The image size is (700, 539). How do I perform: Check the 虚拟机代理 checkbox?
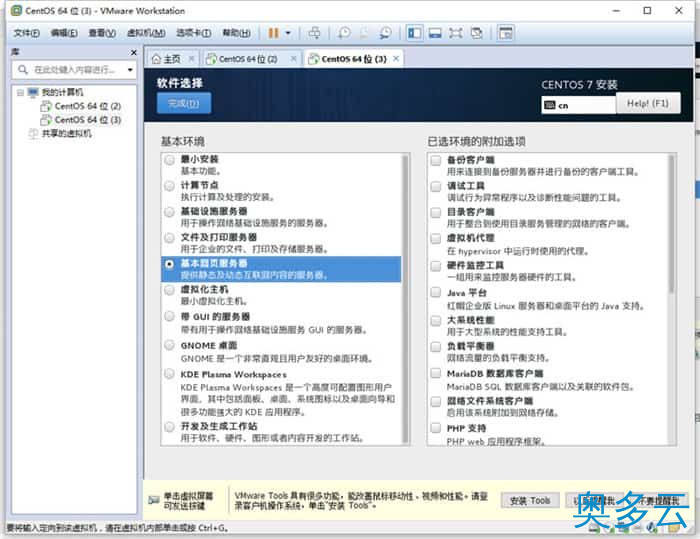pyautogui.click(x=436, y=238)
